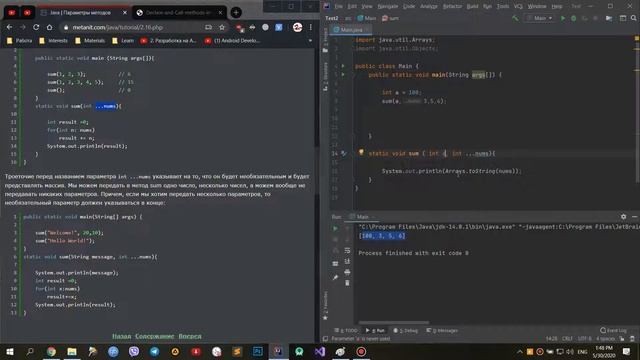The height and width of the screenshot is (360, 640).
Task: Click the intention light bulb in gutter
Action: [x=361, y=152]
